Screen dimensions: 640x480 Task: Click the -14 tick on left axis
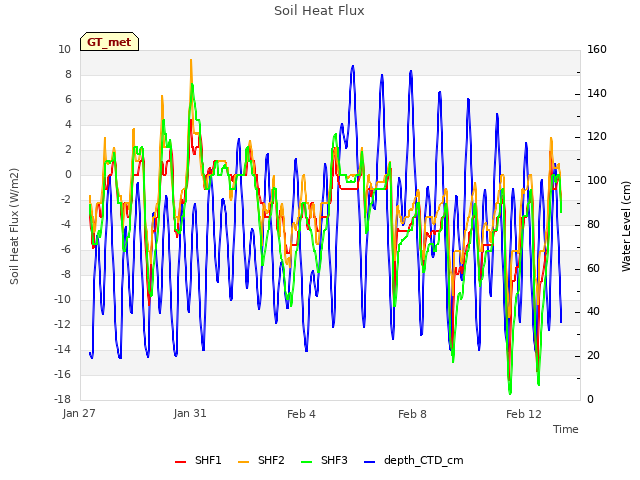click(62, 349)
